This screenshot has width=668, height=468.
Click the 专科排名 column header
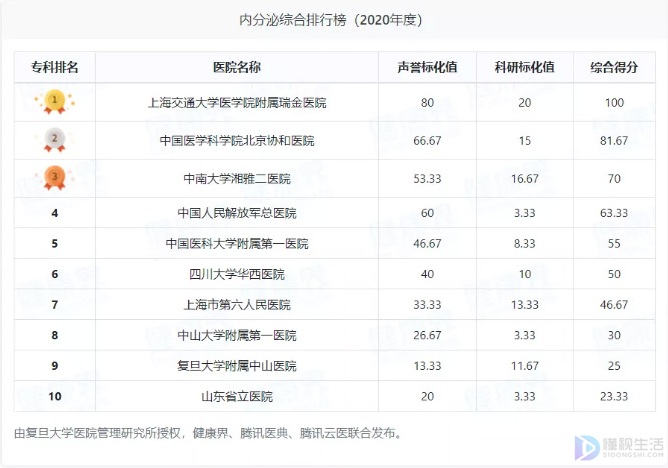coord(55,67)
